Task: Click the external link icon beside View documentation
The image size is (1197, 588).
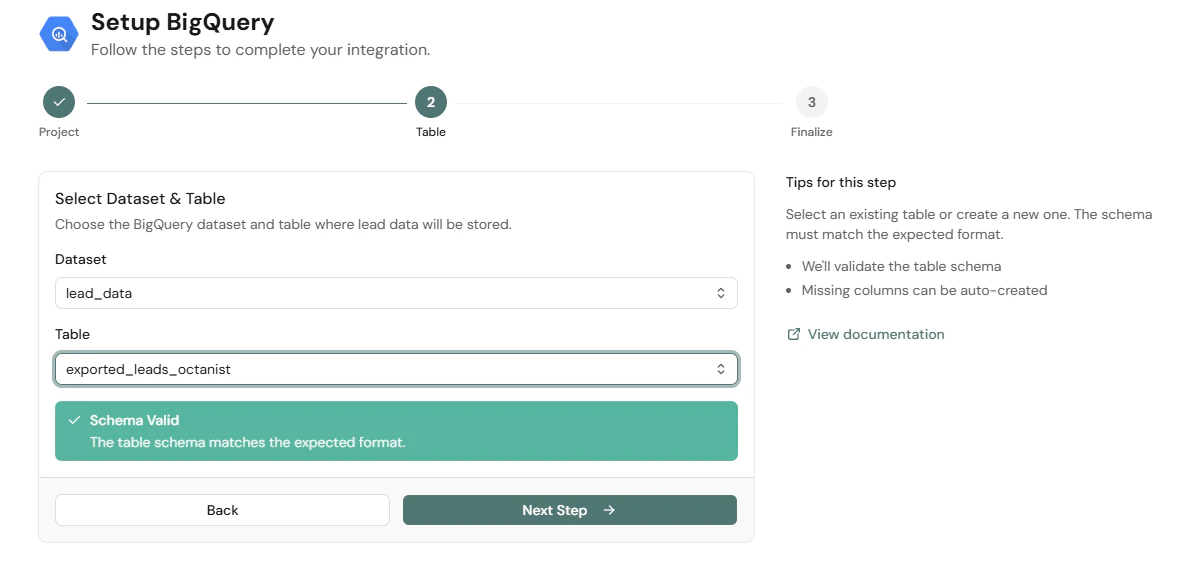Action: (x=794, y=334)
